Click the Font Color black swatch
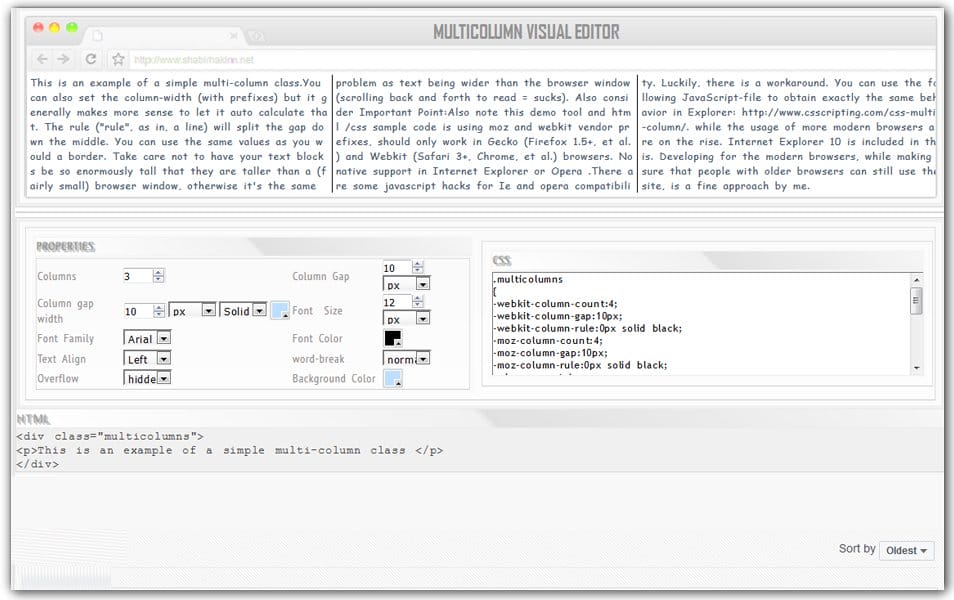This screenshot has height=600, width=954. point(392,339)
